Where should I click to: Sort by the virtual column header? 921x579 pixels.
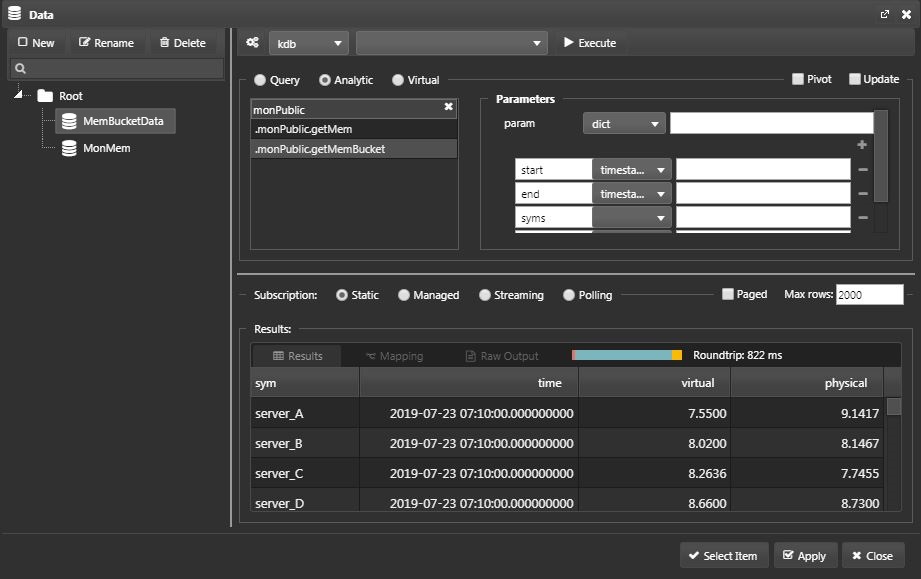click(x=654, y=383)
